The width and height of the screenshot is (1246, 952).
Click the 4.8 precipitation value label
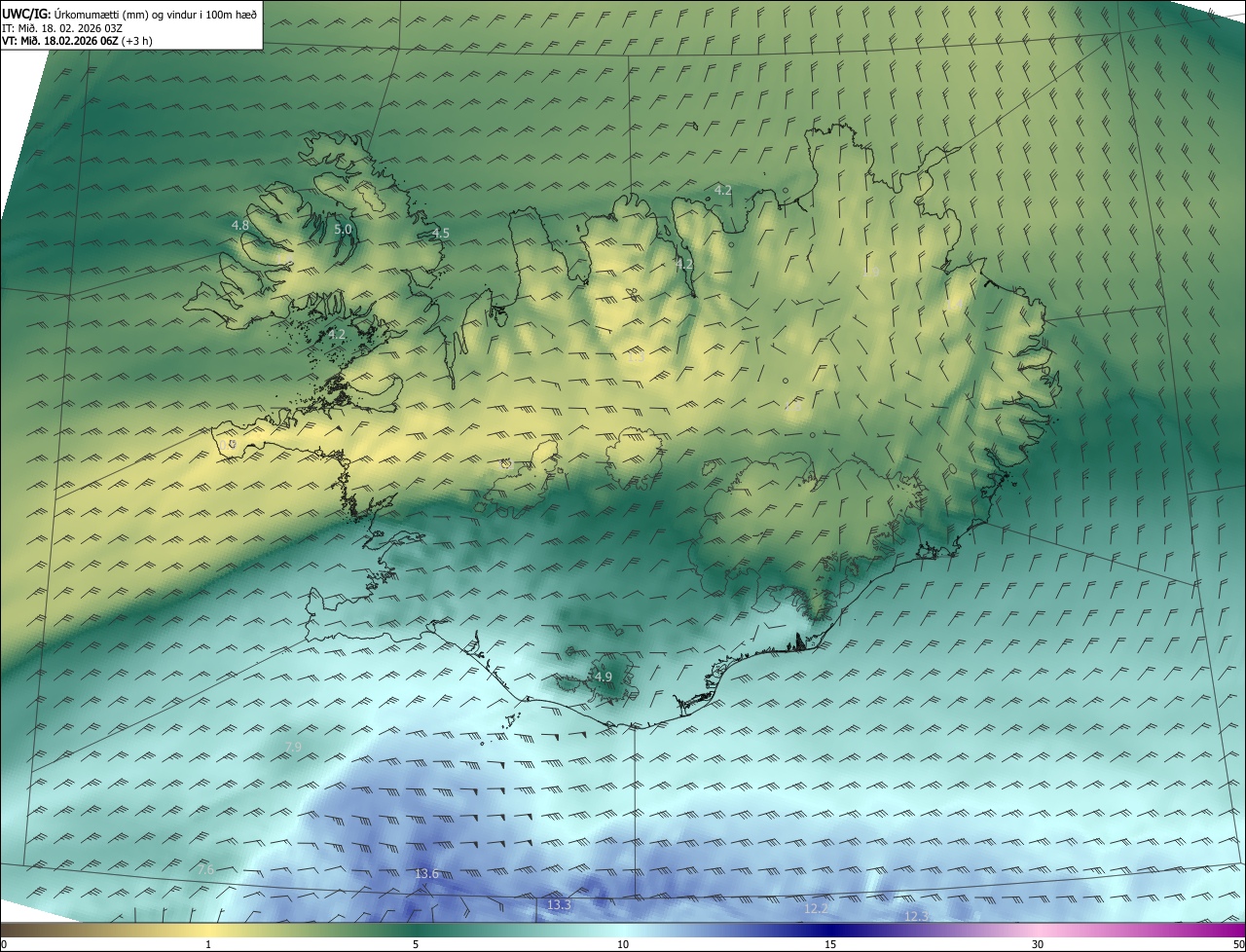[240, 225]
